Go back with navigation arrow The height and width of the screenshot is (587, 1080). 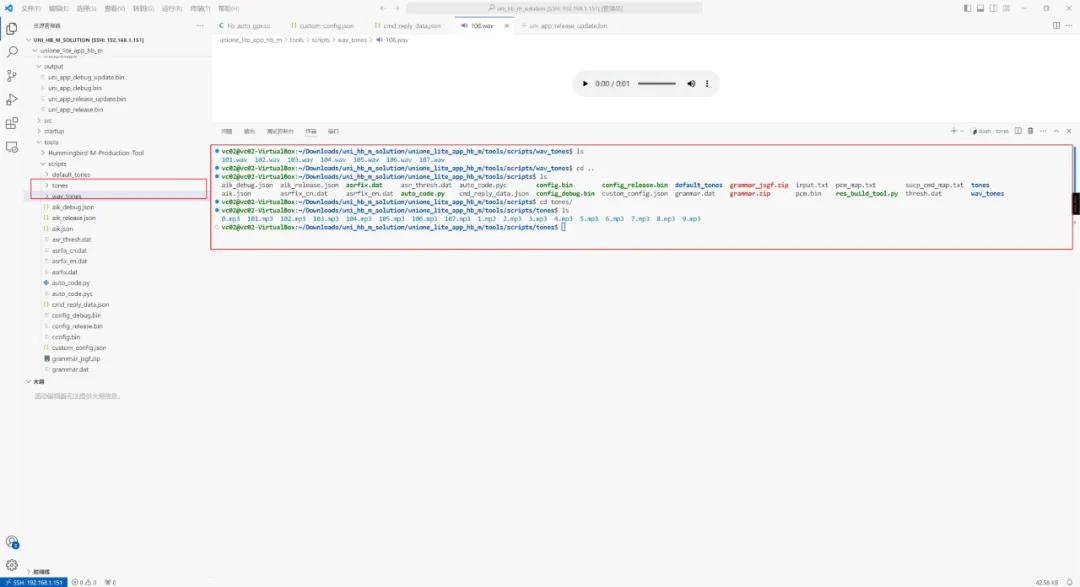382,8
